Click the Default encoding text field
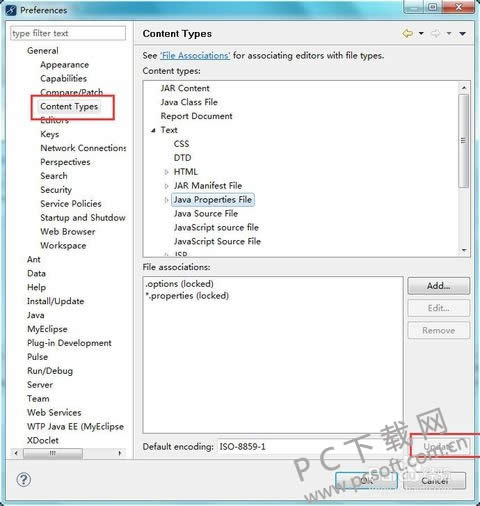The height and width of the screenshot is (506, 480). [311, 446]
